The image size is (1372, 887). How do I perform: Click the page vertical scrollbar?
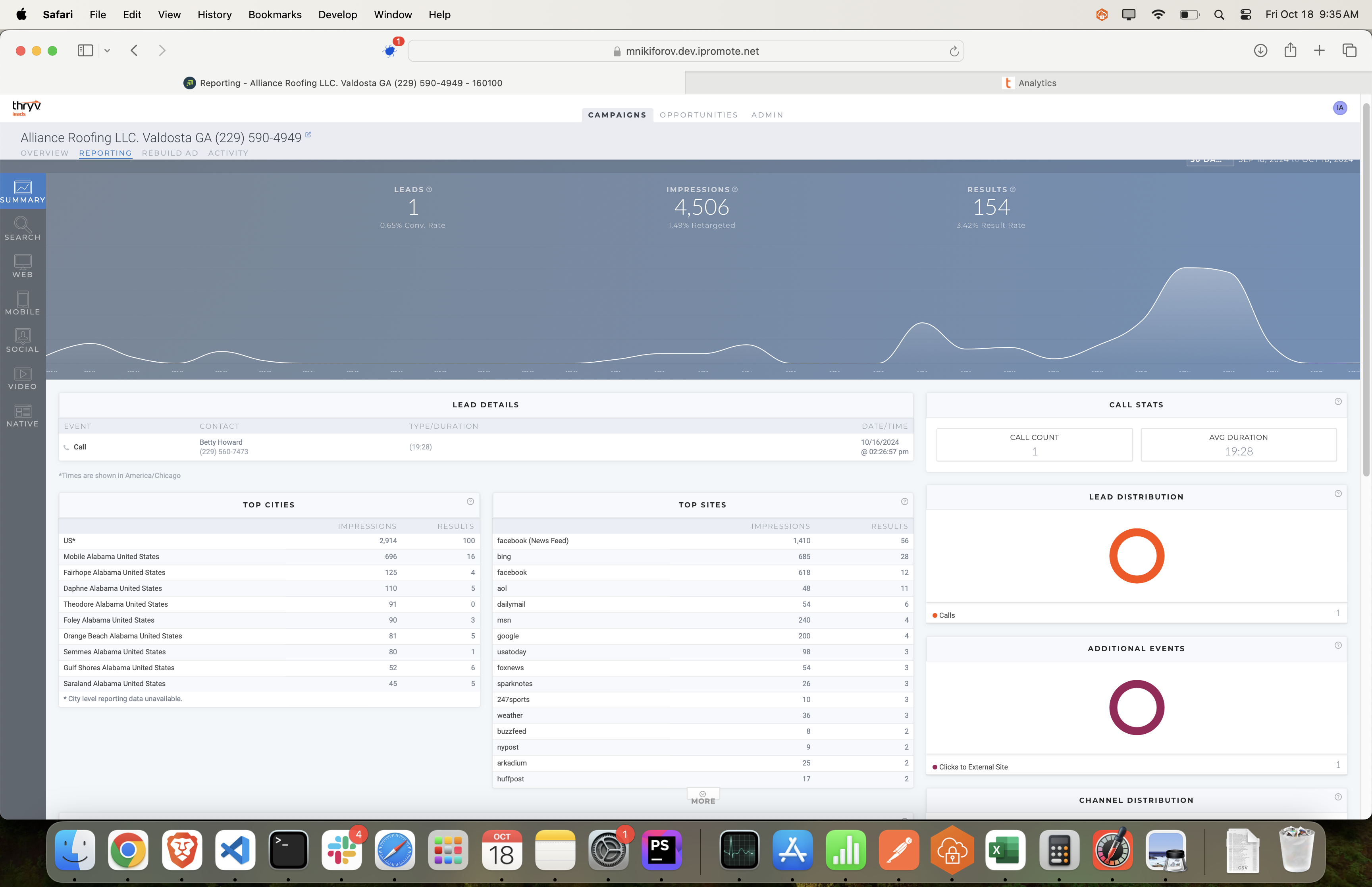(x=1366, y=290)
